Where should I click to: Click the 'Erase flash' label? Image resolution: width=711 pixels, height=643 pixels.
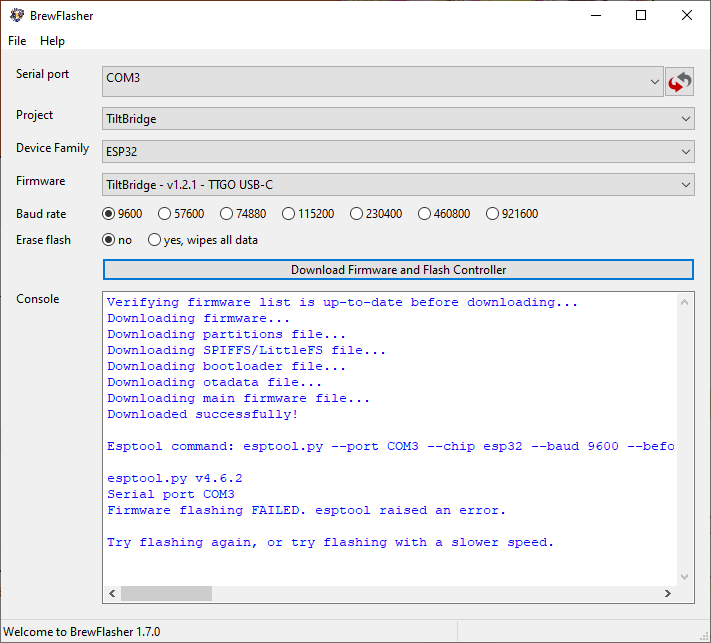click(x=43, y=240)
